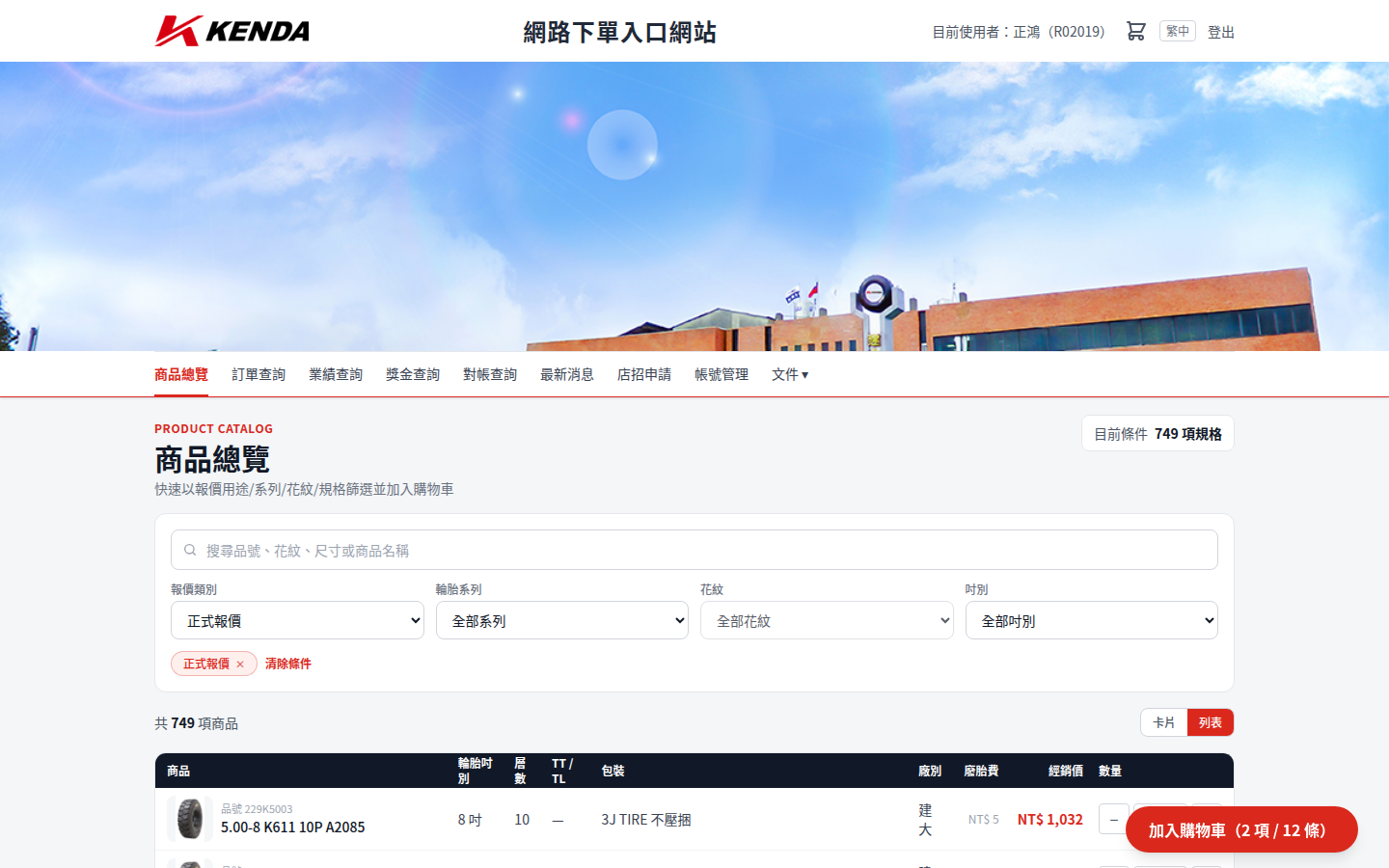Screen dimensions: 1389x868
Task: Open the 業績查詢 tab
Action: (x=336, y=374)
